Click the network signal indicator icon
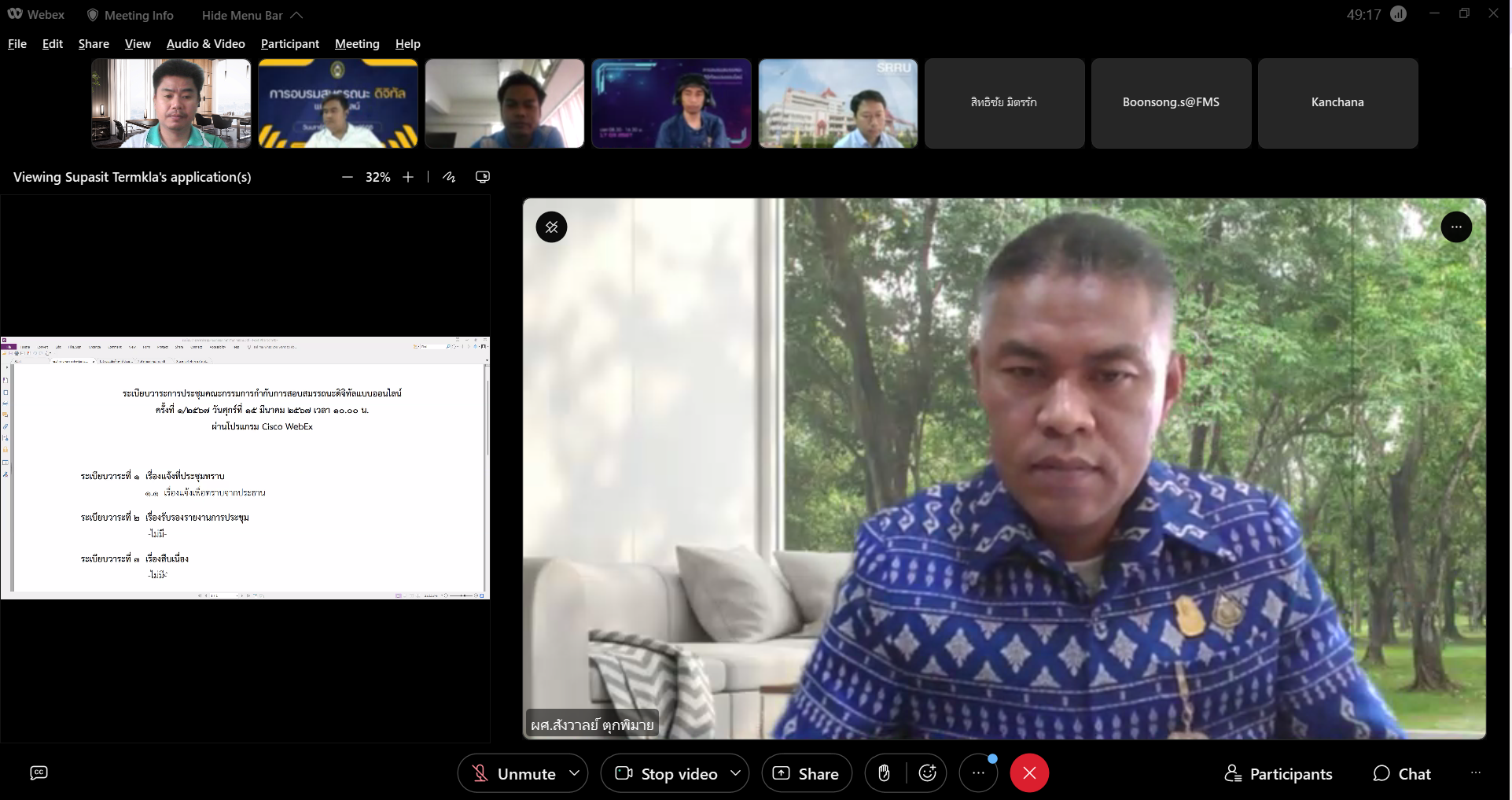 pyautogui.click(x=1399, y=14)
